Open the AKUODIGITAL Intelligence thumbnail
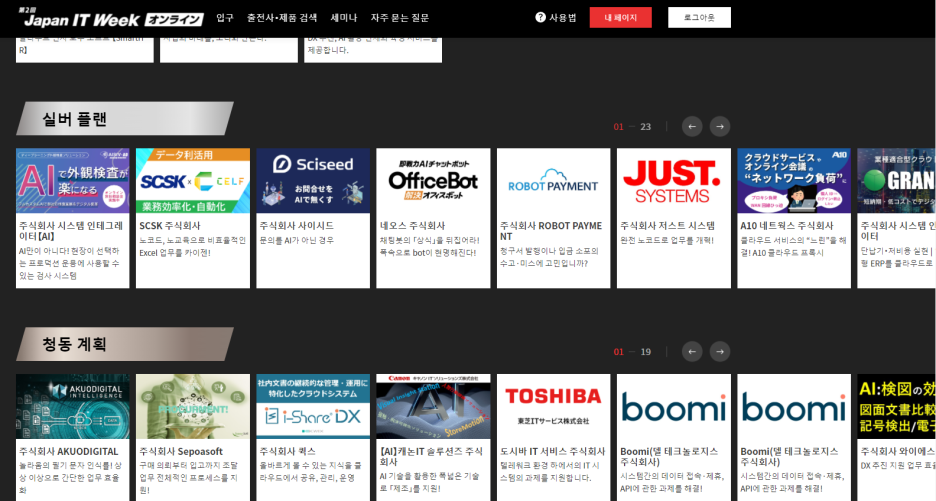 [x=73, y=407]
